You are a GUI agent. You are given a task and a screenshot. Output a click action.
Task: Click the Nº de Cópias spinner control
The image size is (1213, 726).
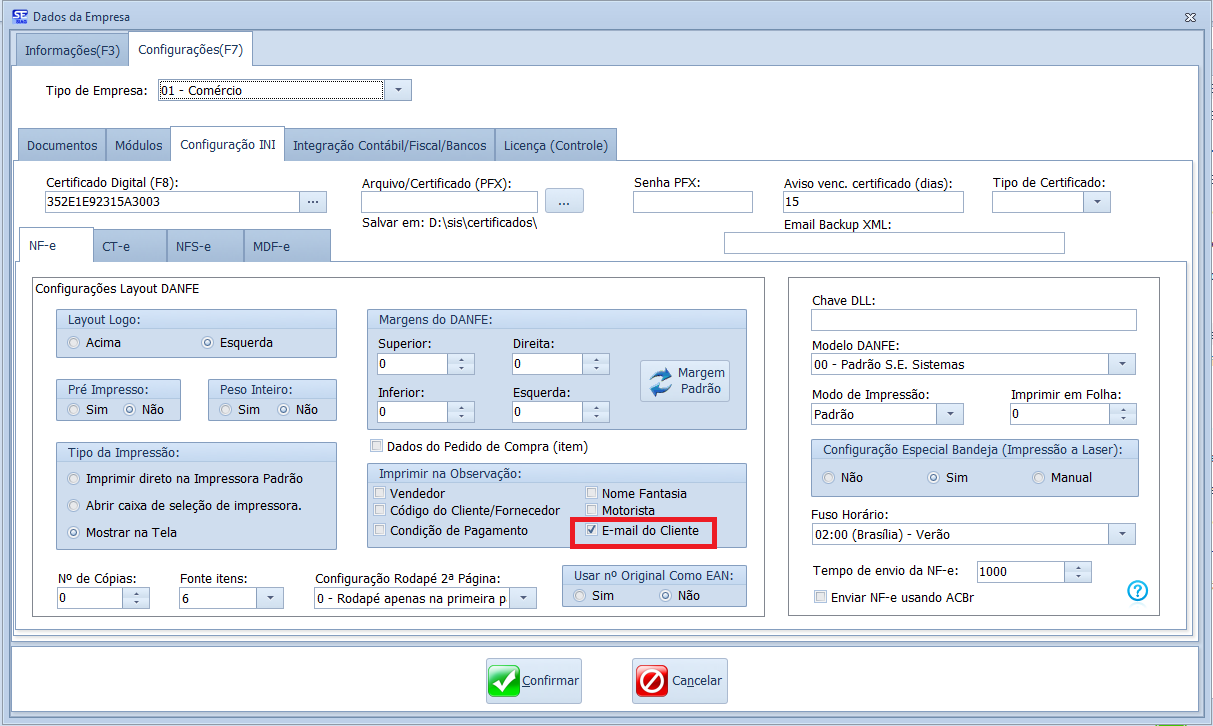(136, 598)
